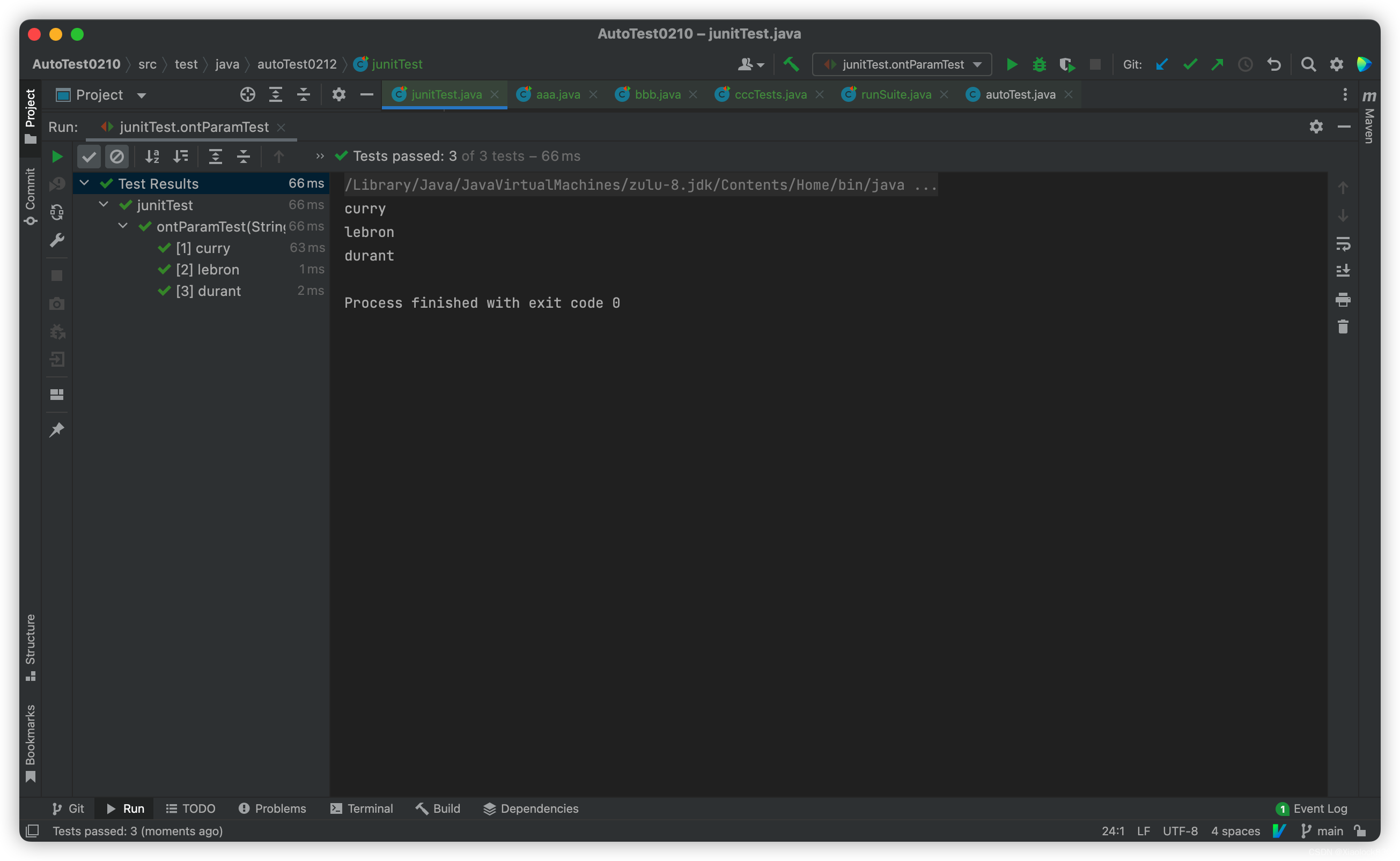Open the Build tool window
Viewport: 1400px width, 861px height.
pos(437,808)
